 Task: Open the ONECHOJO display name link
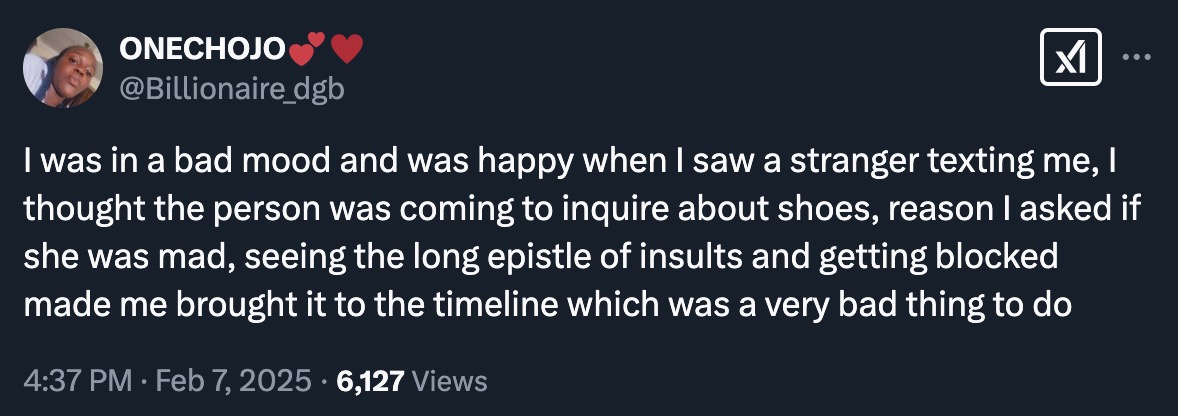(200, 50)
